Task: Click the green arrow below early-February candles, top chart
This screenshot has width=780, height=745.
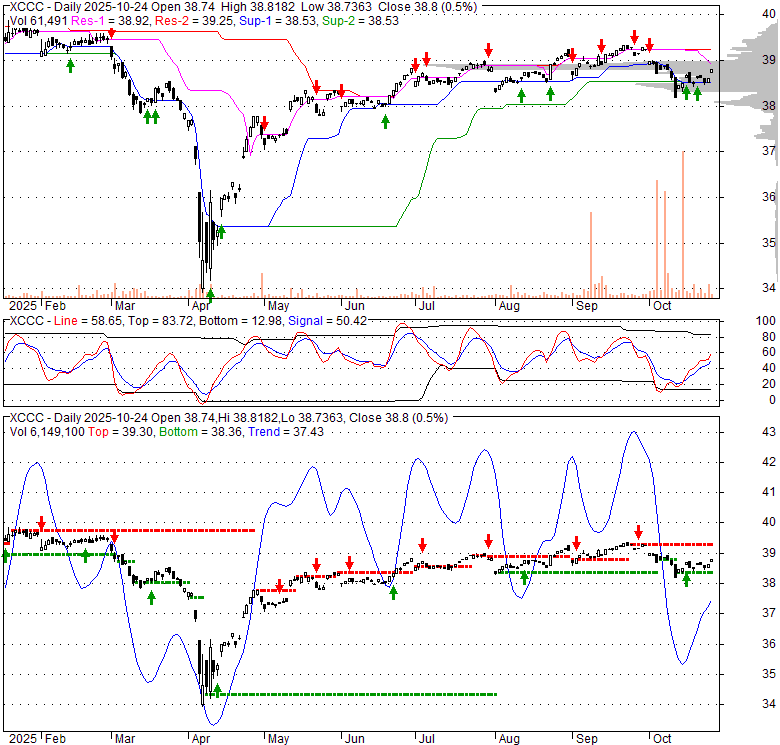Action: coord(70,65)
